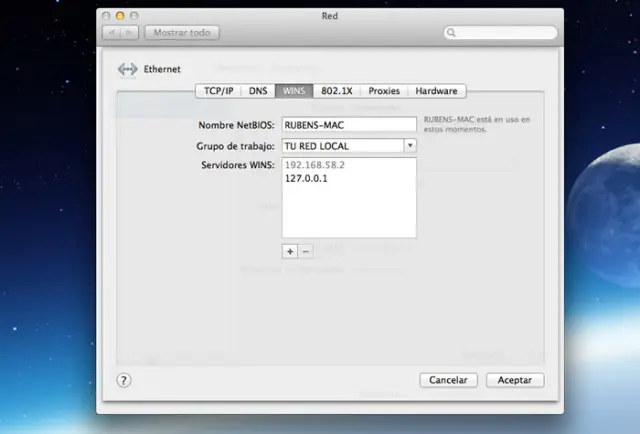
Task: Click the search magnifier icon
Action: (x=453, y=33)
